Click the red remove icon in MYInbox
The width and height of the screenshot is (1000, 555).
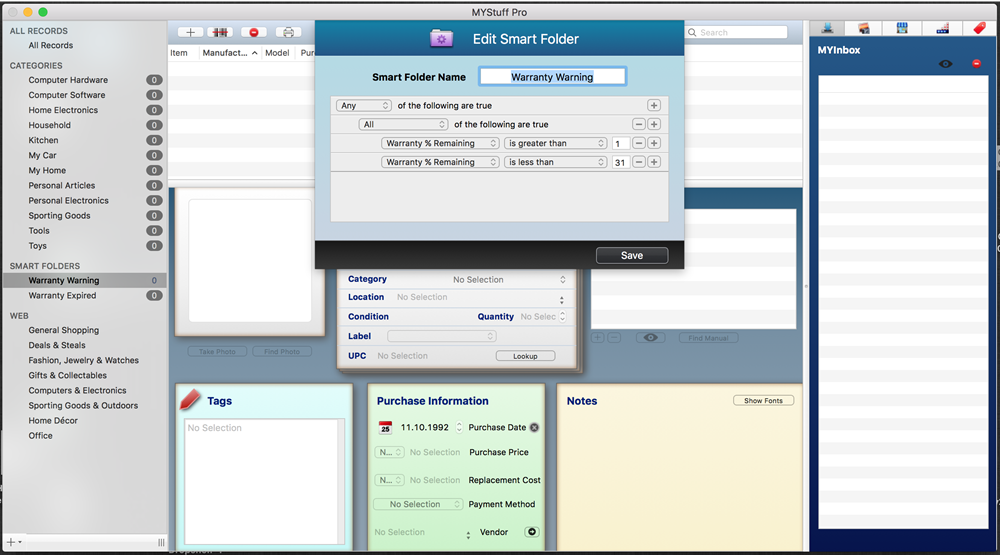pos(976,64)
